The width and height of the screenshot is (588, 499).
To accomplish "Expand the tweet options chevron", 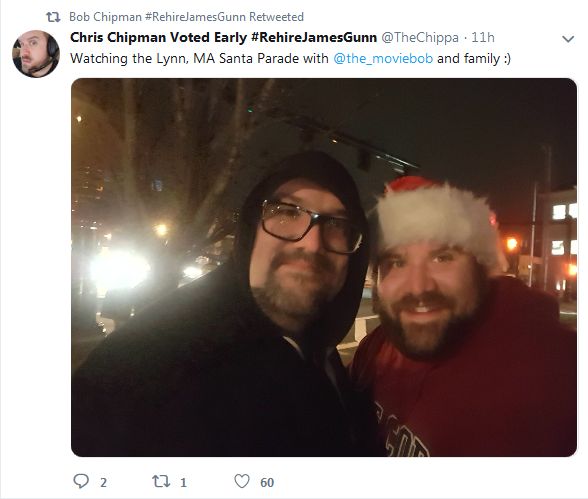I will pyautogui.click(x=568, y=39).
